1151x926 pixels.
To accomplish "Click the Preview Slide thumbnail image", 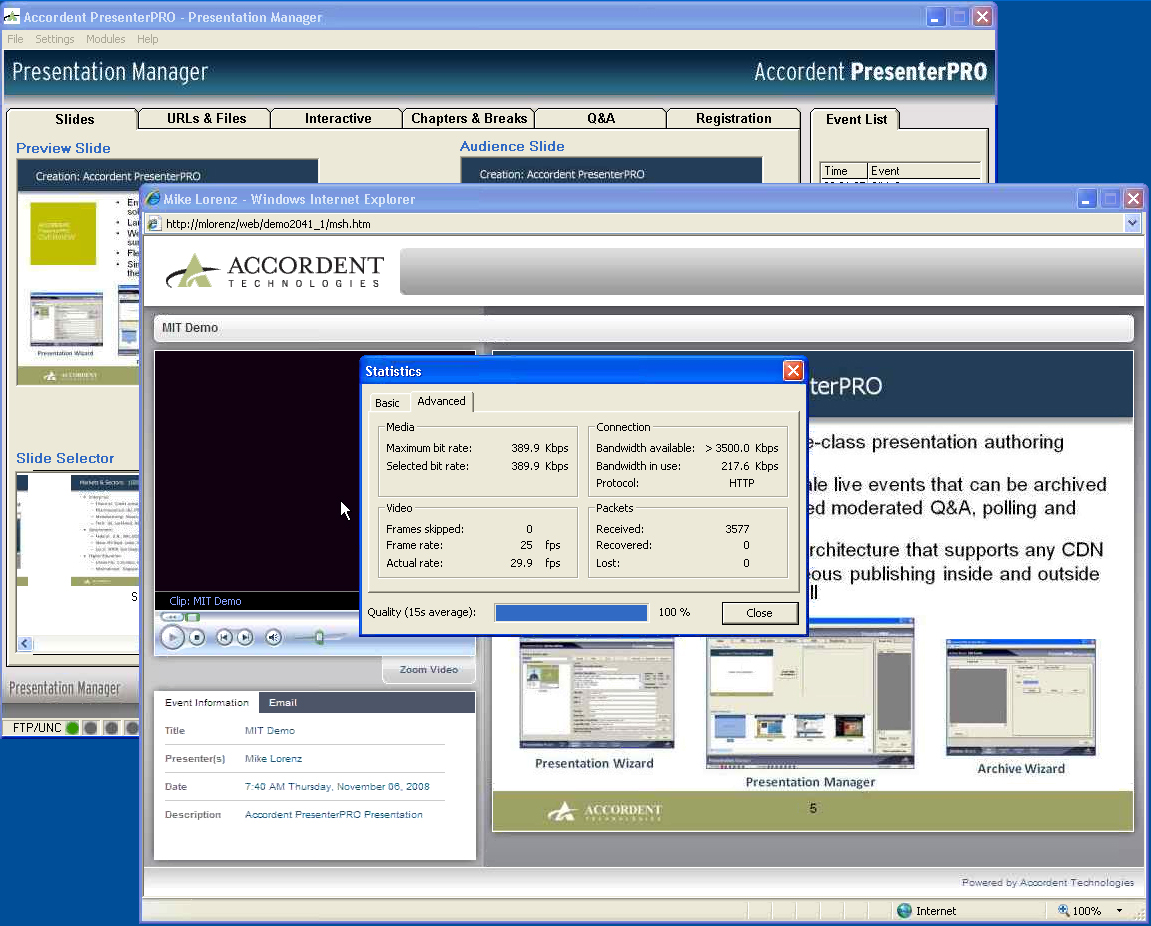I will 79,272.
